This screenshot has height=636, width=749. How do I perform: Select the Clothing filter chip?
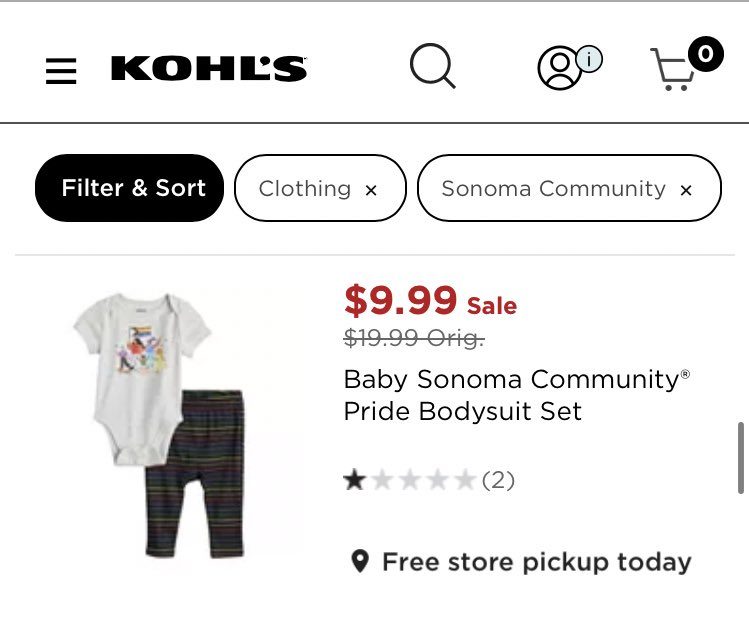[x=304, y=188]
